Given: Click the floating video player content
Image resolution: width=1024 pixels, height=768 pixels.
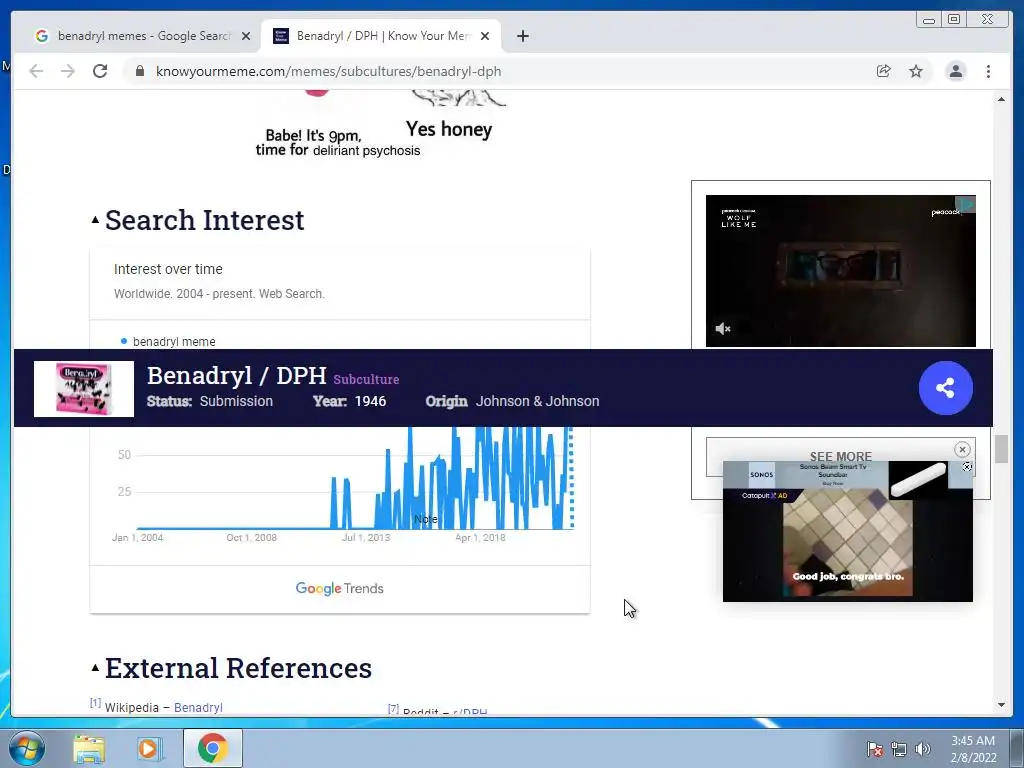Looking at the screenshot, I should click(848, 543).
